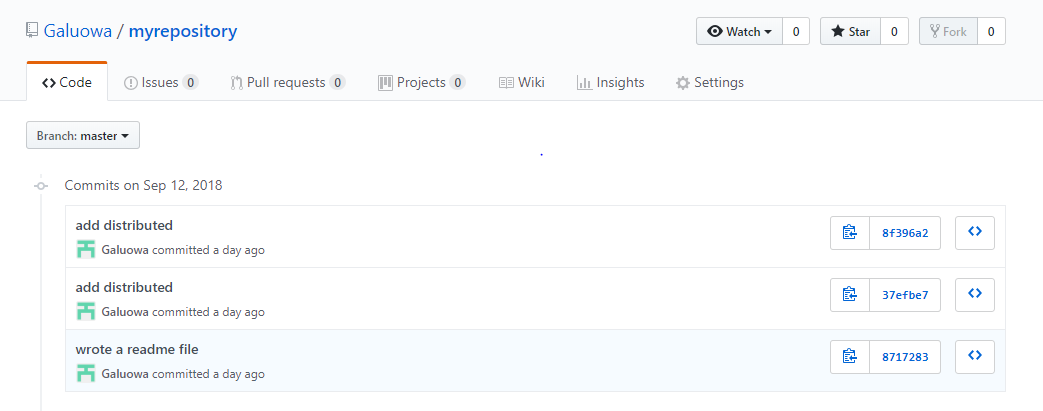
Task: Browse repository at commit 8717283
Action: [974, 357]
